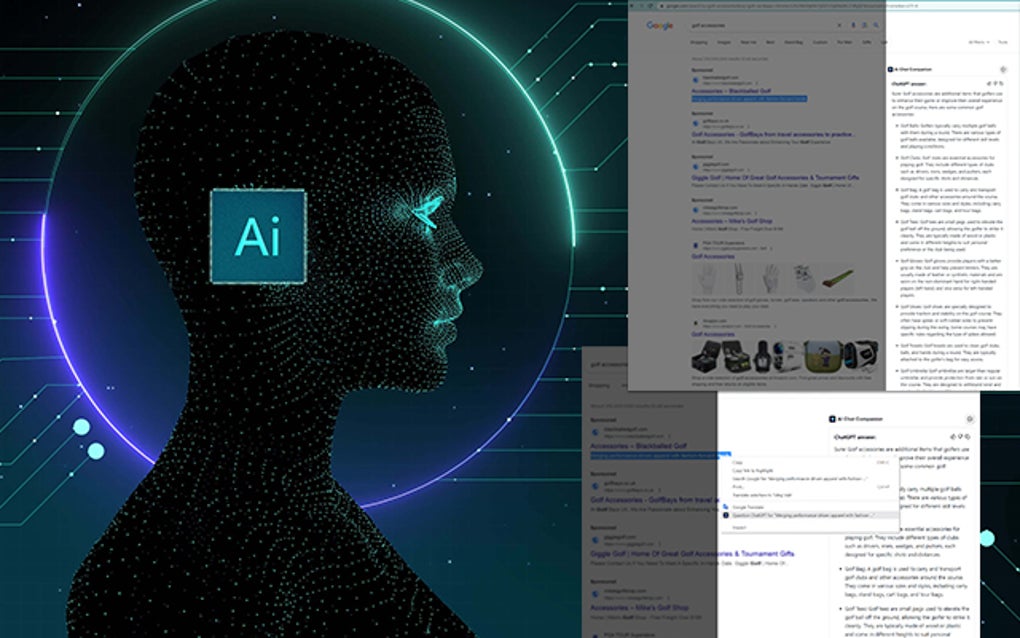The image size is (1020, 638).
Task: Clear the golf accessories query with the X icon
Action: (839, 25)
